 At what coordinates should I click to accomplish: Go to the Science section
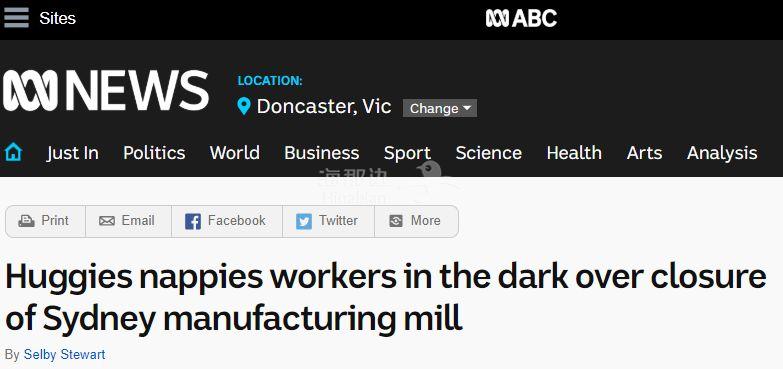click(x=489, y=153)
